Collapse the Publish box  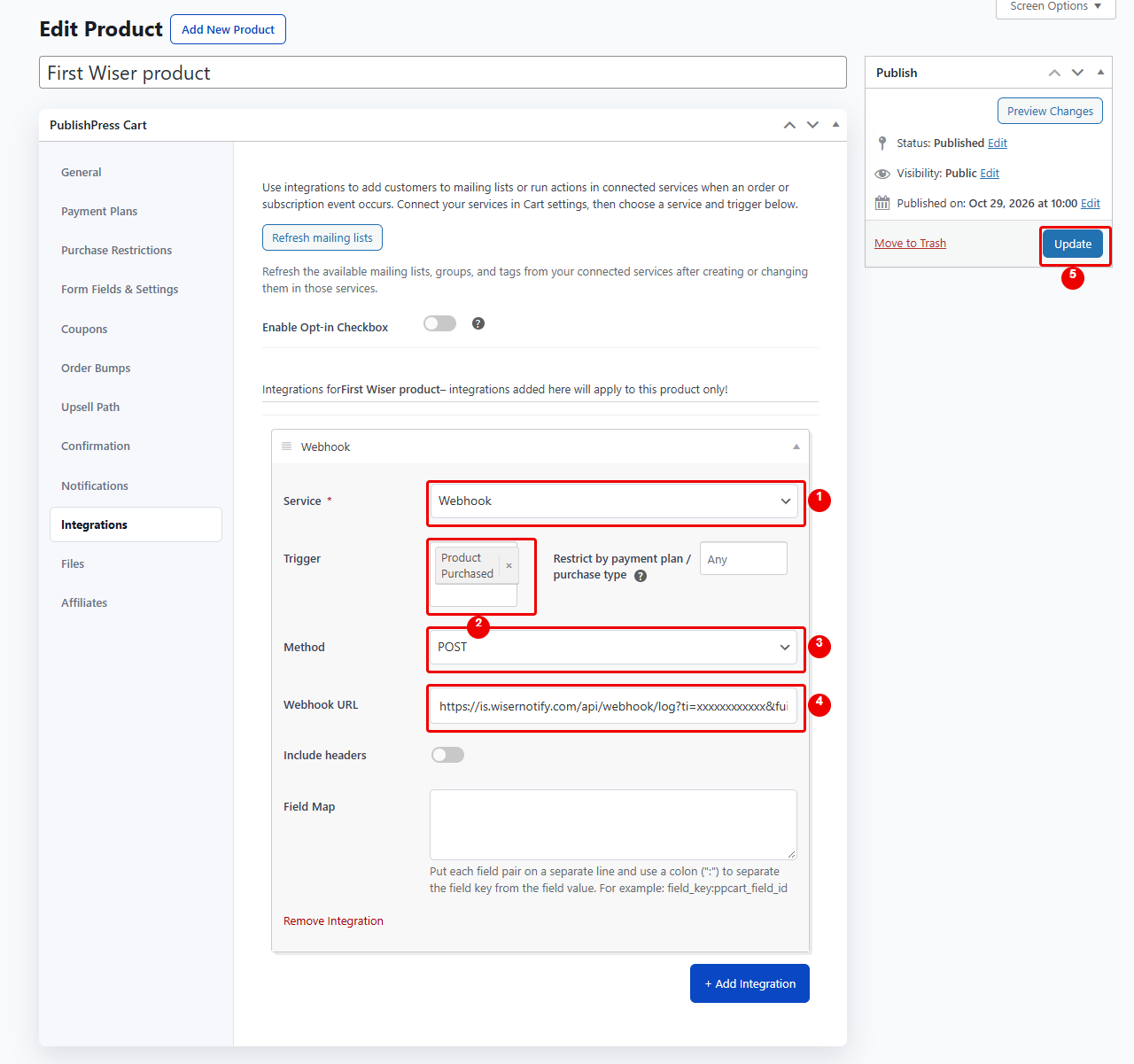1100,73
